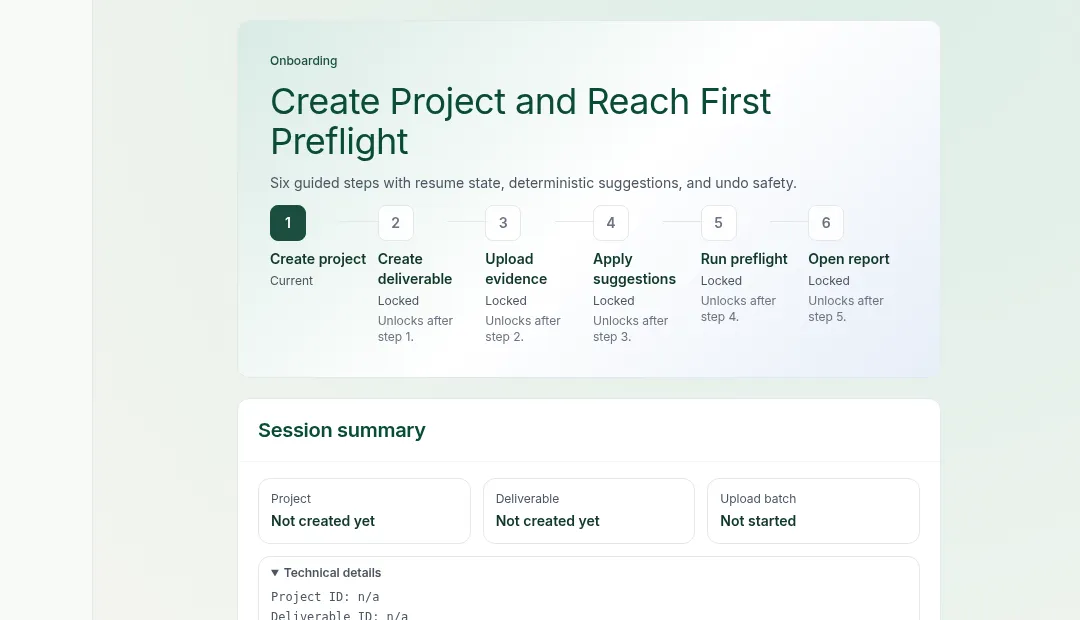The image size is (1080, 620).
Task: Click the Technical details disclosure triangle
Action: (275, 572)
